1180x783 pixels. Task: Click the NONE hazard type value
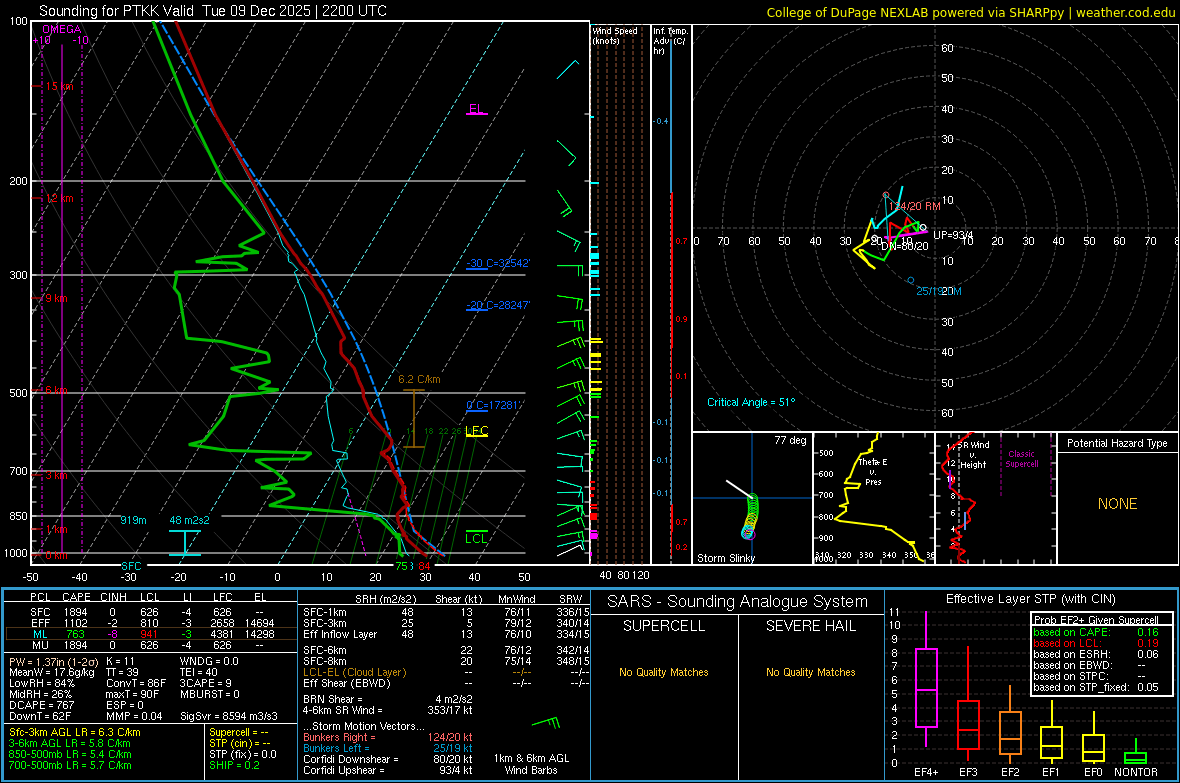tap(1118, 504)
